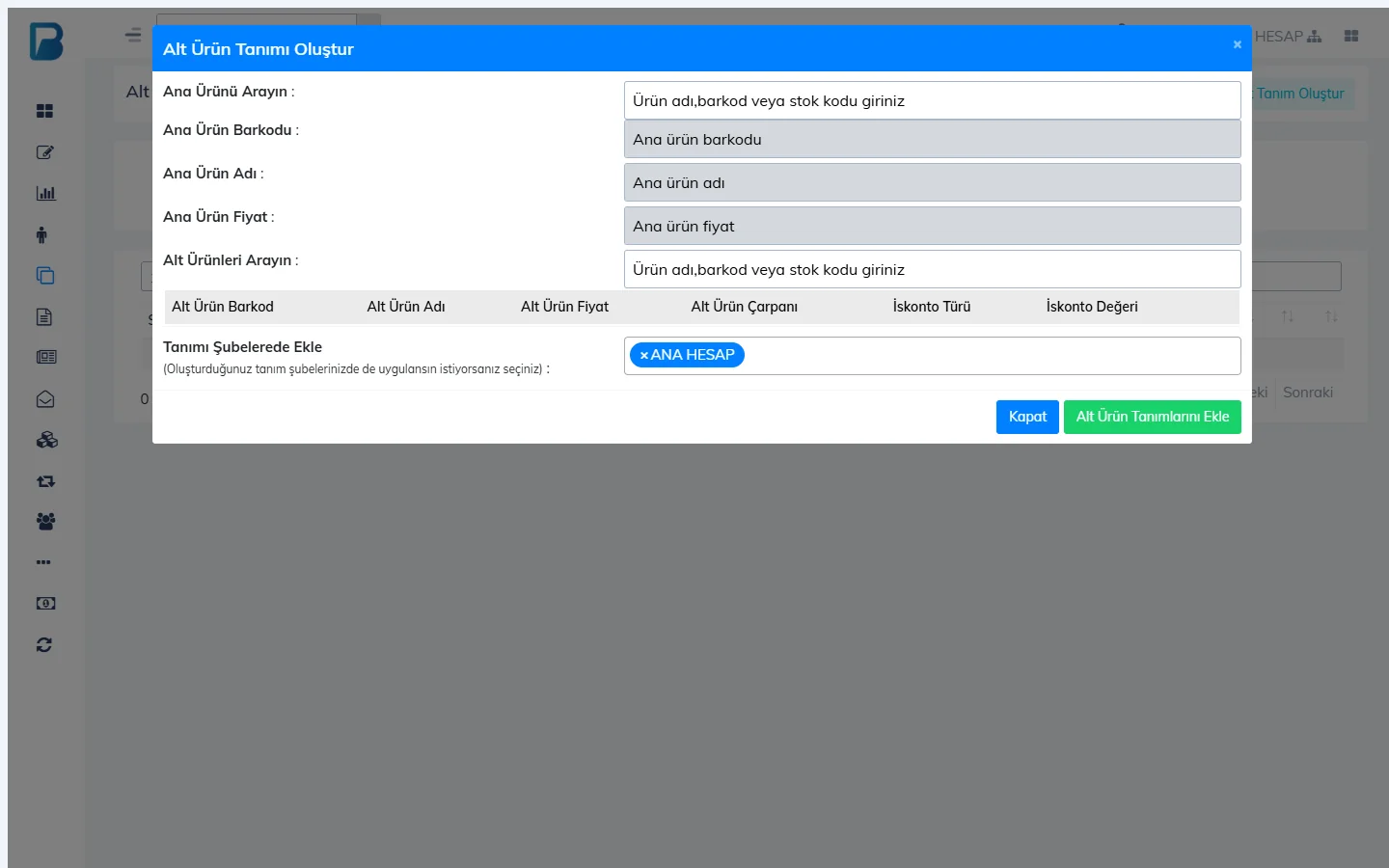Screen dimensions: 1389x868
Task: Click the users group sidebar icon
Action: click(x=45, y=521)
